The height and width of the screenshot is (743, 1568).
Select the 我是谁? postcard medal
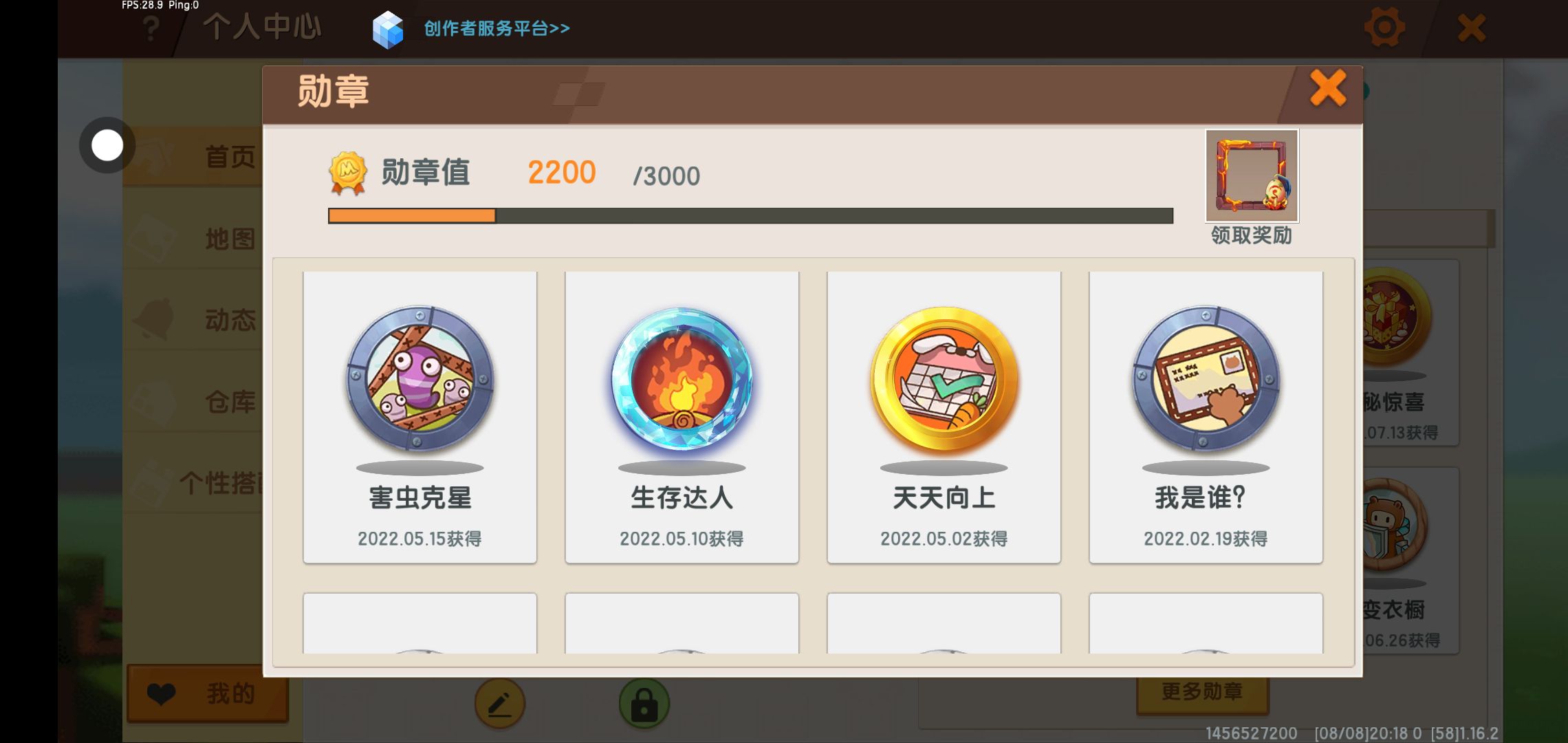click(1206, 417)
